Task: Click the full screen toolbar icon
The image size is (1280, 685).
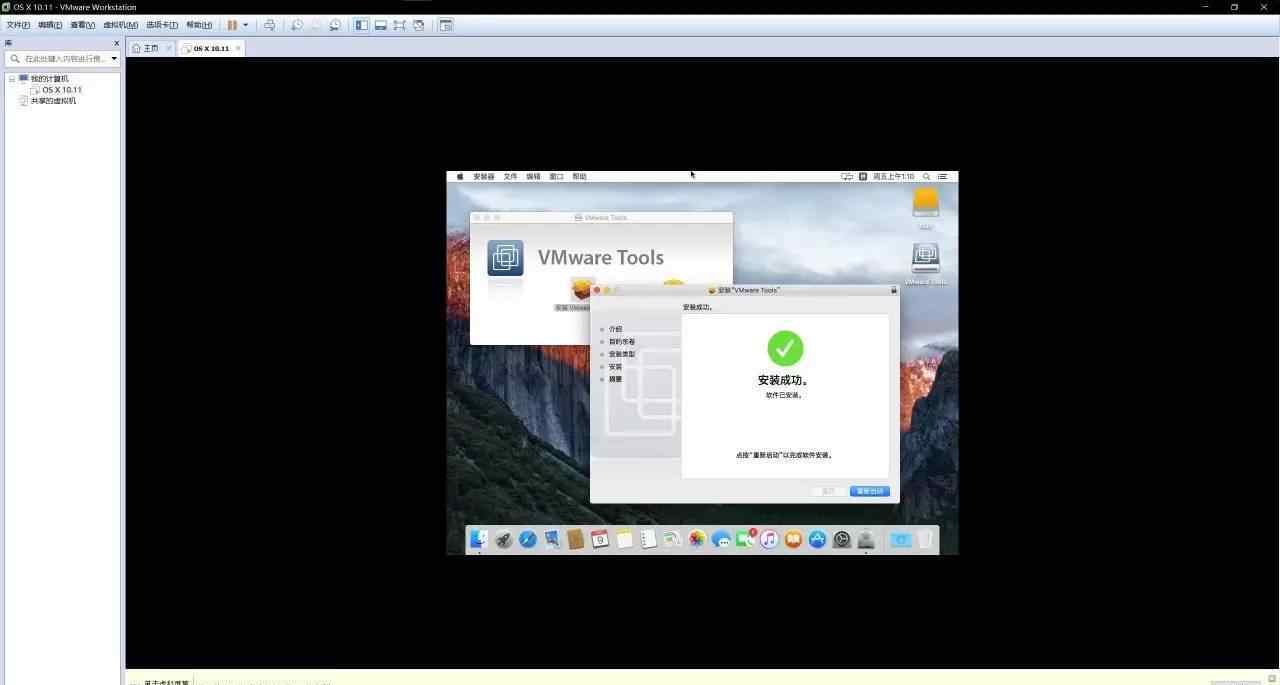Action: (x=400, y=25)
